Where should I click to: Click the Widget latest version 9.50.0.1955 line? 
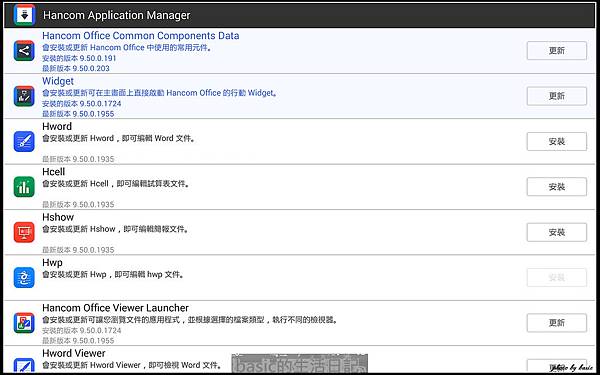[x=78, y=114]
